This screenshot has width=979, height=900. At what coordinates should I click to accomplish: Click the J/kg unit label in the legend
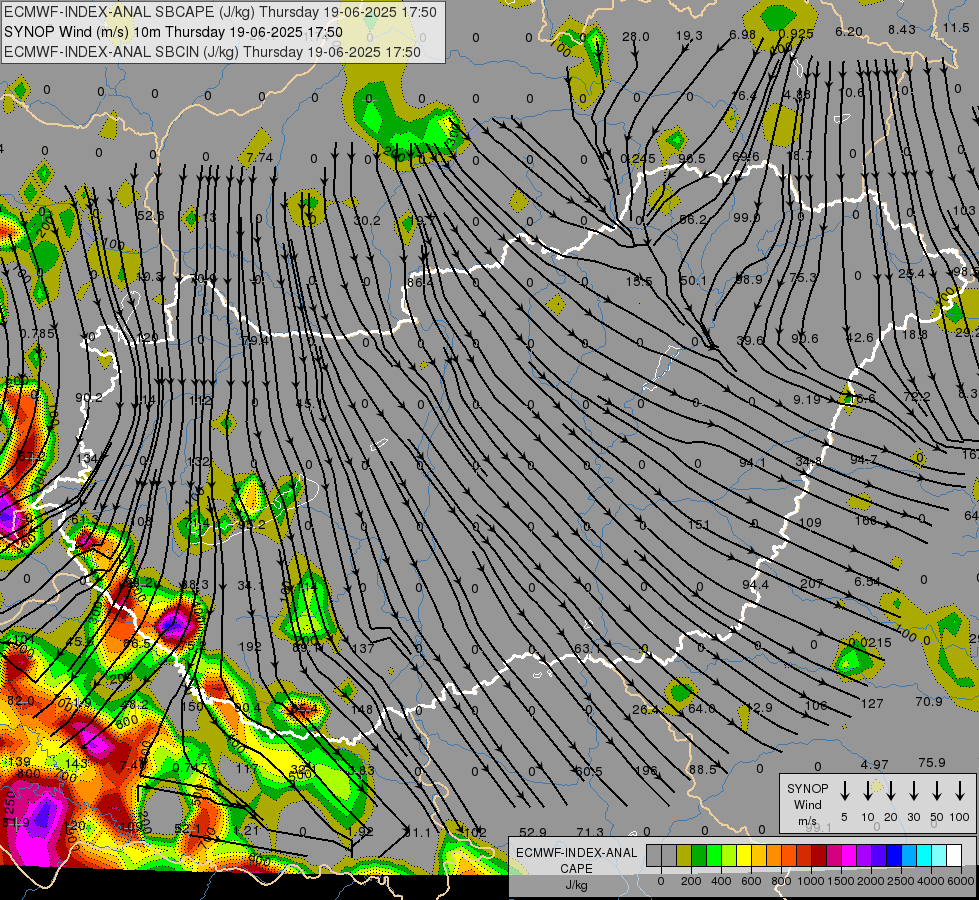coord(576,885)
